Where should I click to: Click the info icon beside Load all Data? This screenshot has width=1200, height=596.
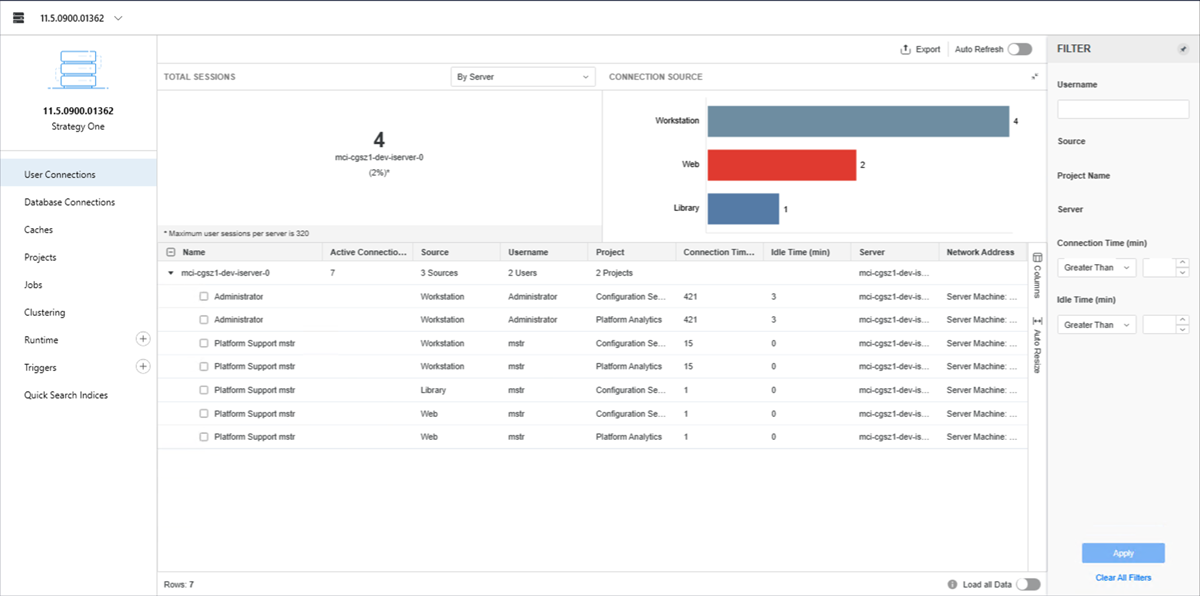coord(952,584)
